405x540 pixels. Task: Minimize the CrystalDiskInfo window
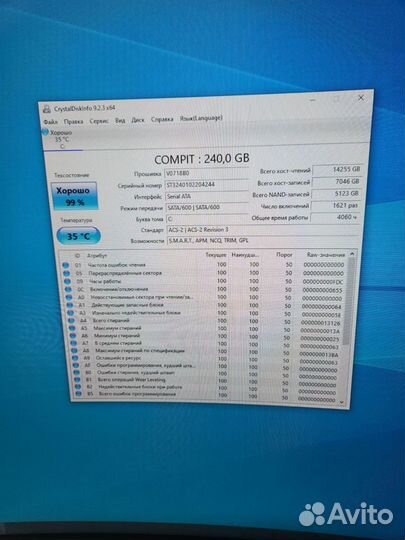(313, 100)
